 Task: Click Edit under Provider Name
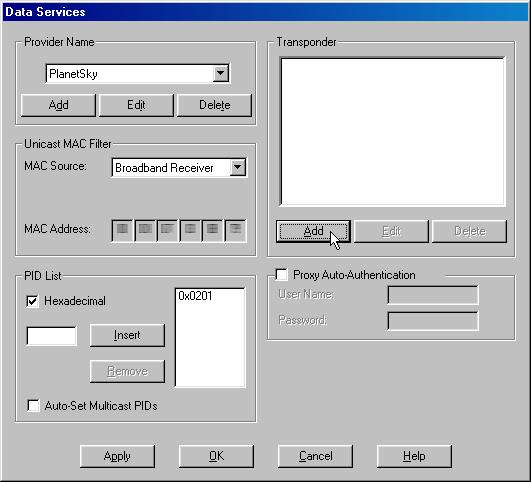136,105
